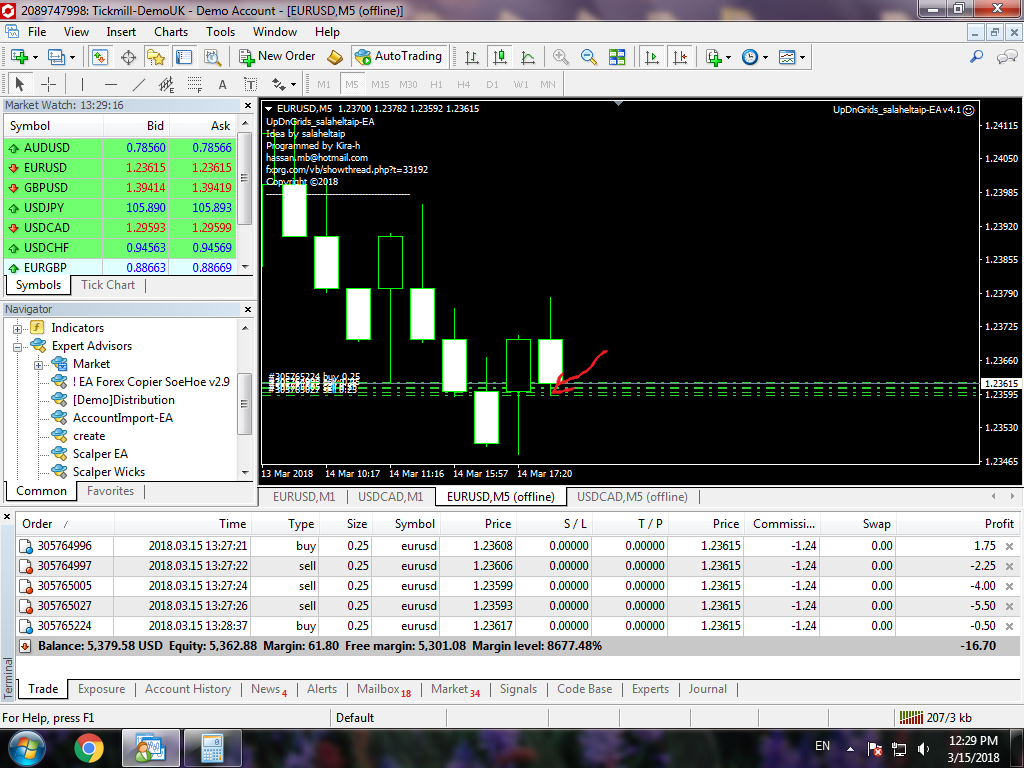Screen dimensions: 1024x768
Task: Toggle the AutoTrading button
Action: 398,57
